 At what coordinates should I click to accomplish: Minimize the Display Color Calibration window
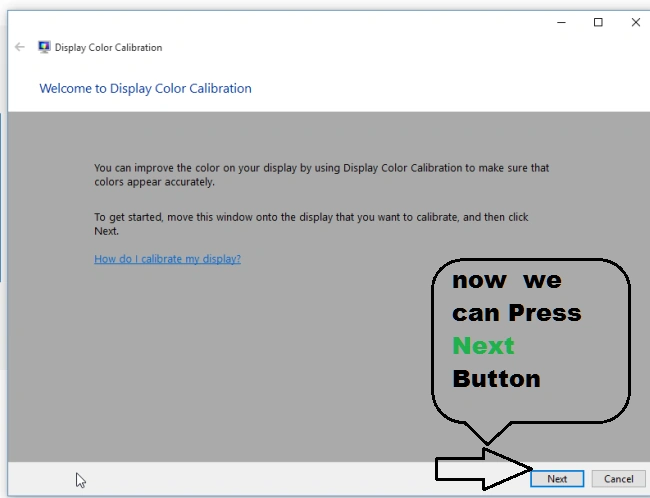click(x=561, y=22)
